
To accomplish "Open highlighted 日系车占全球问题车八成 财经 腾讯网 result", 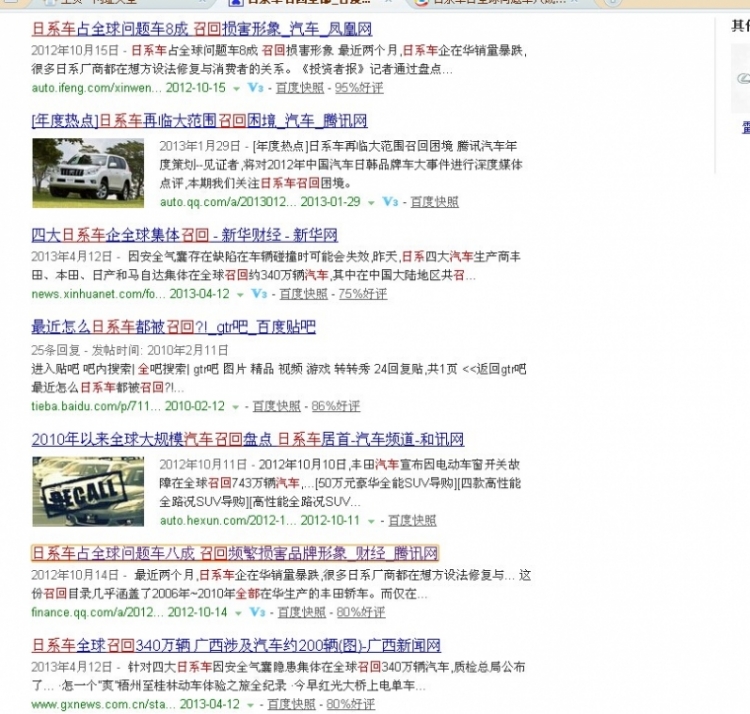I will (x=235, y=553).
